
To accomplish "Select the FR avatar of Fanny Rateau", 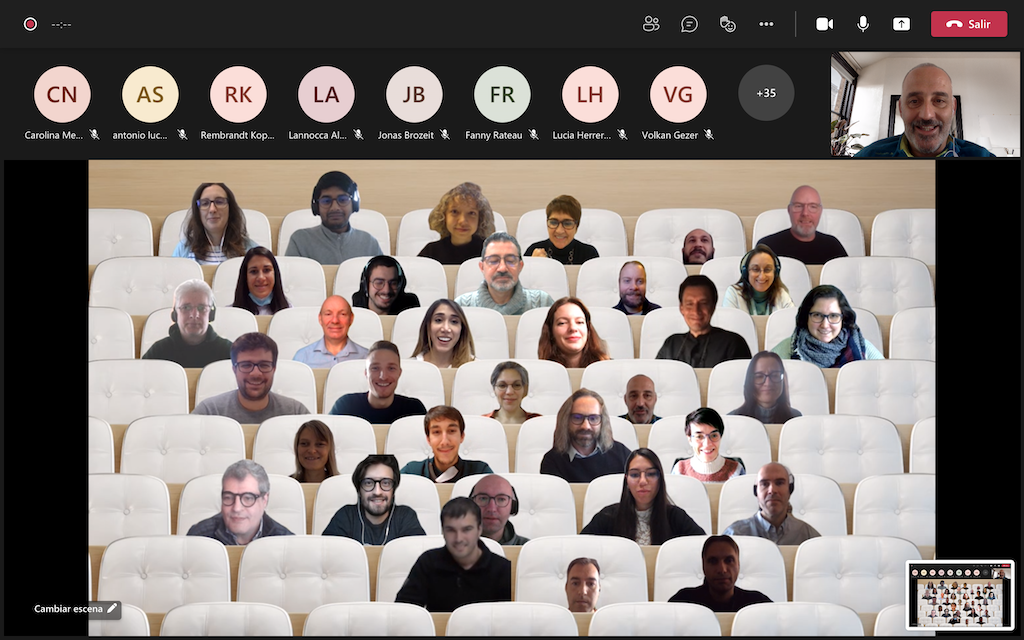I will click(502, 94).
